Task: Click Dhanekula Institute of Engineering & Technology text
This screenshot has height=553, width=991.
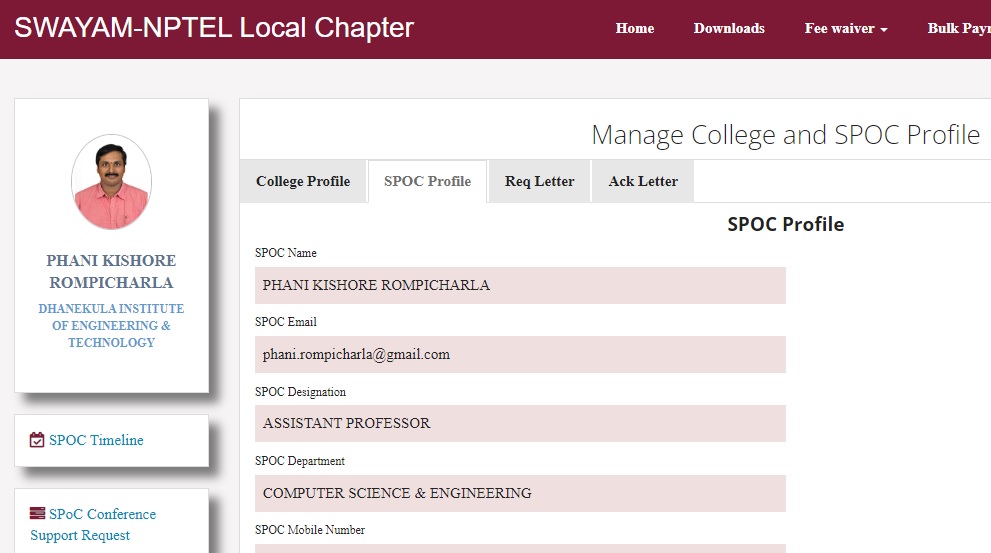Action: (111, 325)
